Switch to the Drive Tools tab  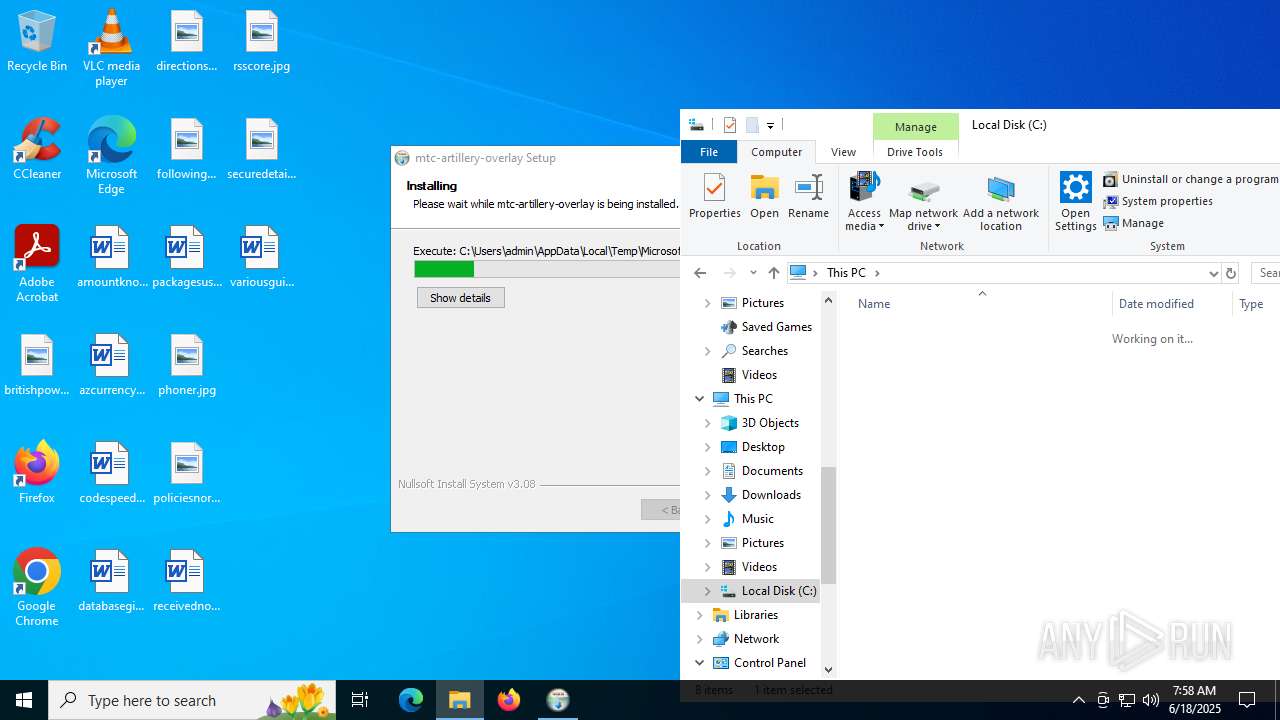(915, 152)
